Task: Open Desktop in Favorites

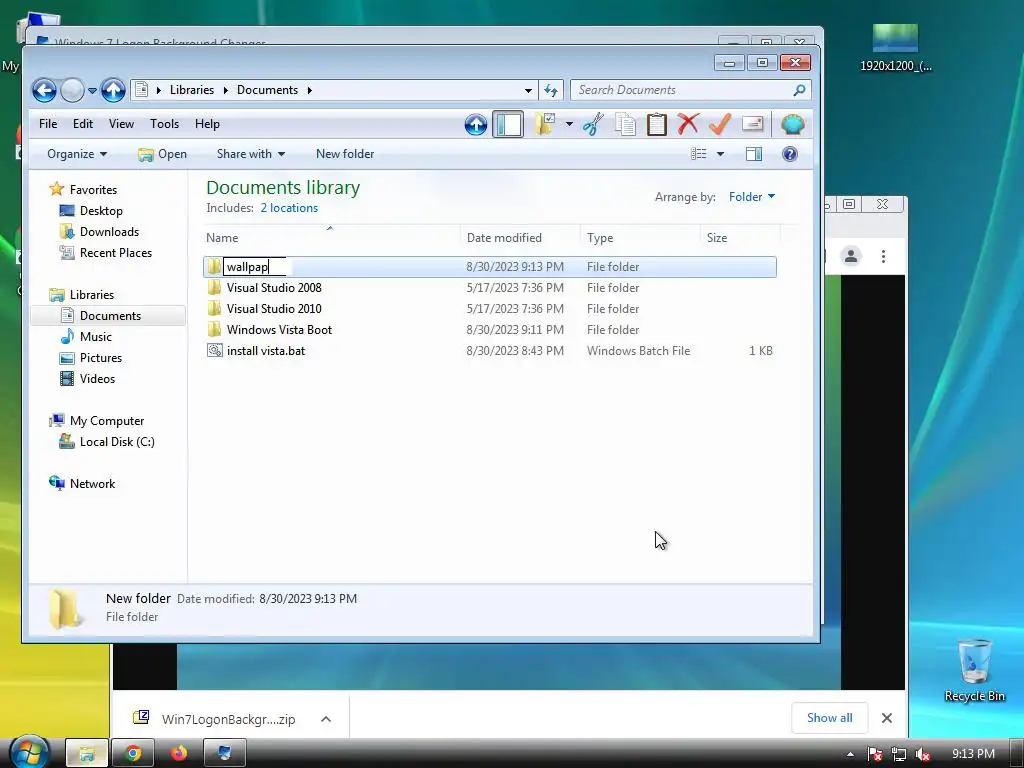Action: coord(101,211)
